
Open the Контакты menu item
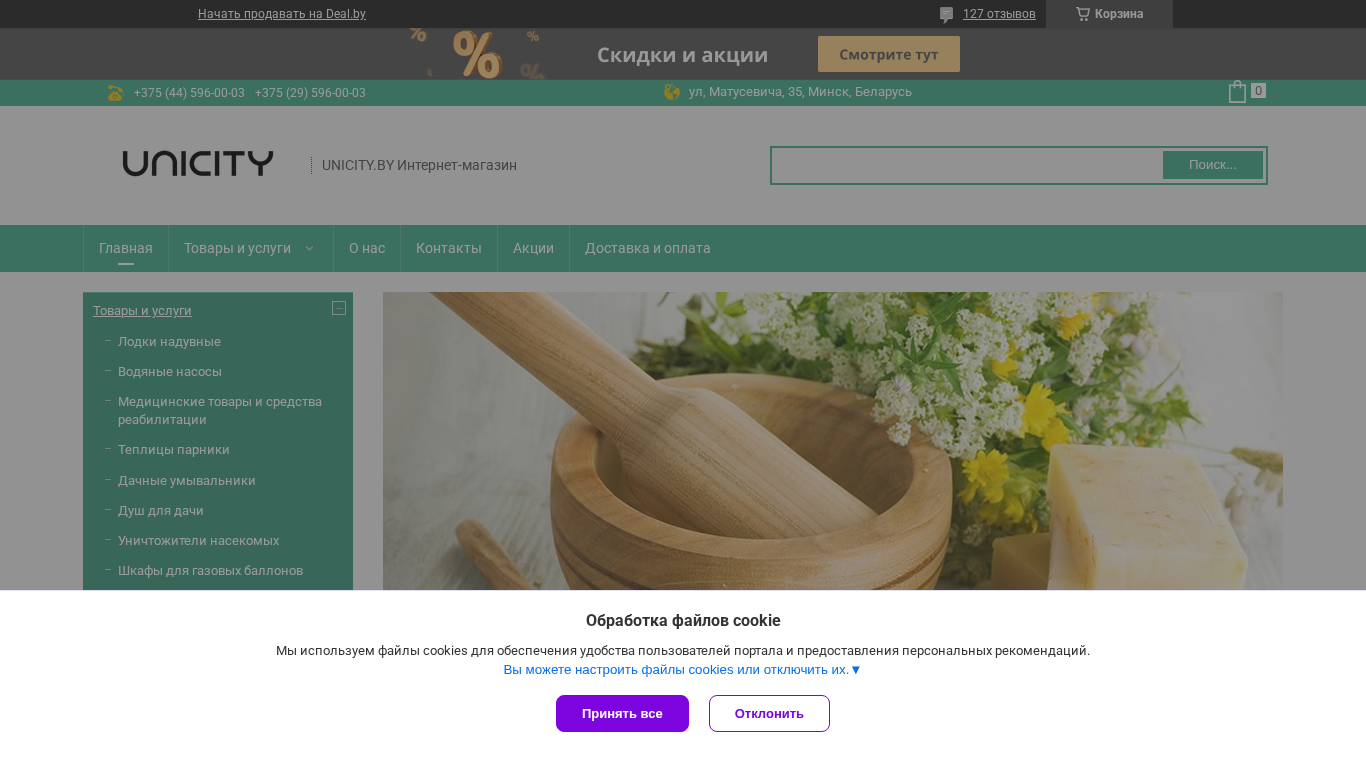[x=449, y=248]
